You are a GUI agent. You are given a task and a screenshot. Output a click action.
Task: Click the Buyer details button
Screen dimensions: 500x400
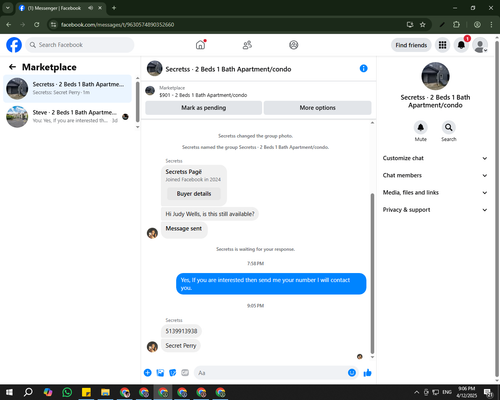(194, 194)
